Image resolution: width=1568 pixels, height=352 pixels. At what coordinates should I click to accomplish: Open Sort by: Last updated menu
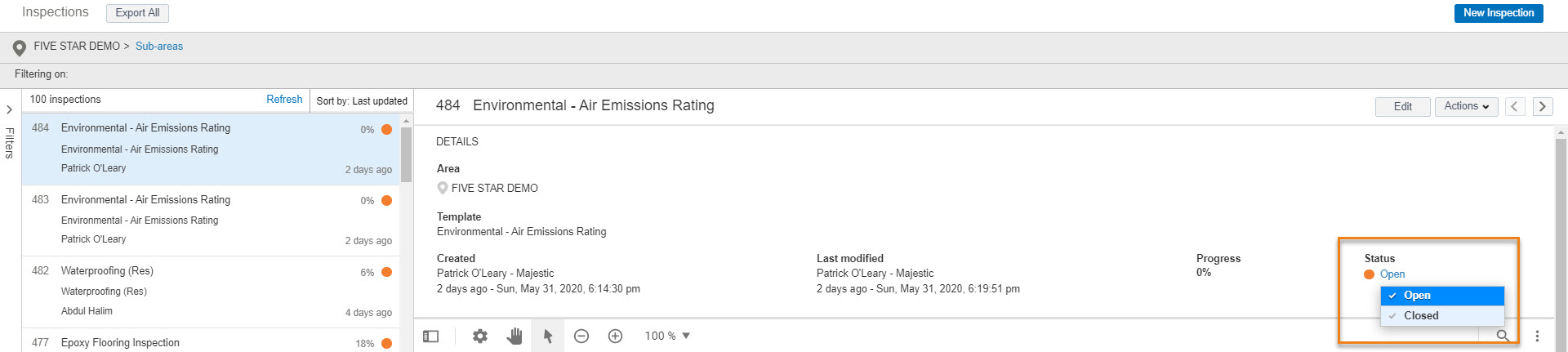click(x=362, y=101)
